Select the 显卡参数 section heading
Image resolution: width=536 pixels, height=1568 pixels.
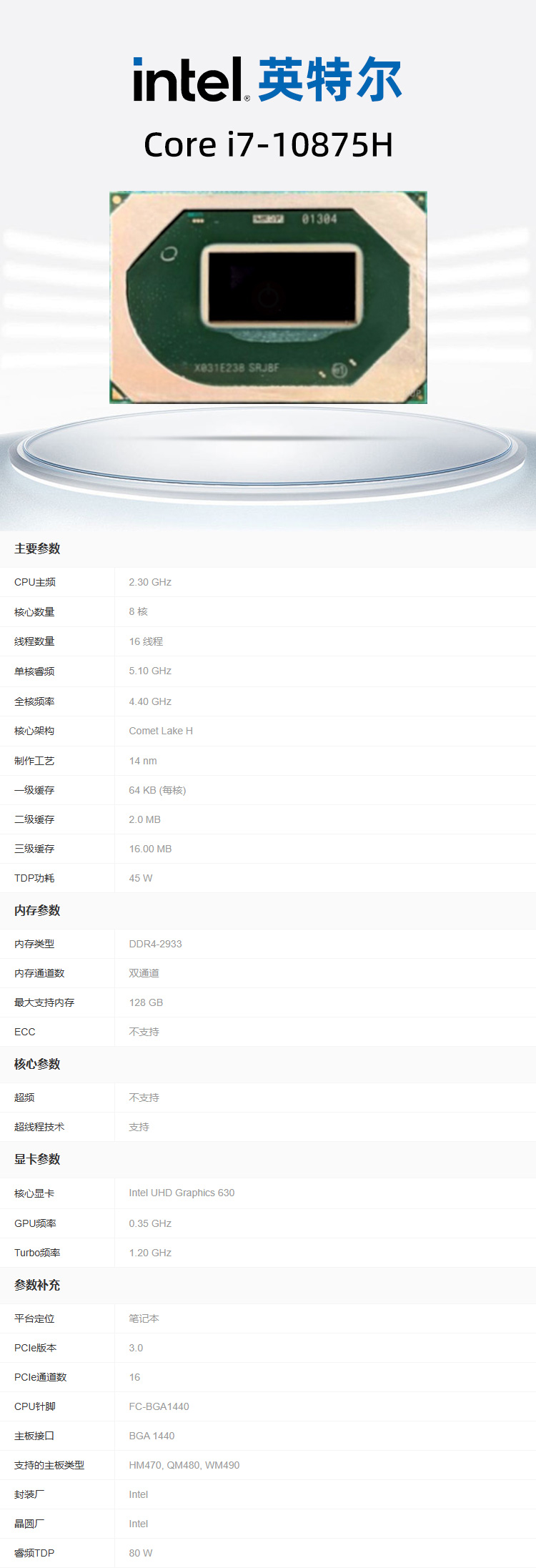pyautogui.click(x=37, y=1159)
